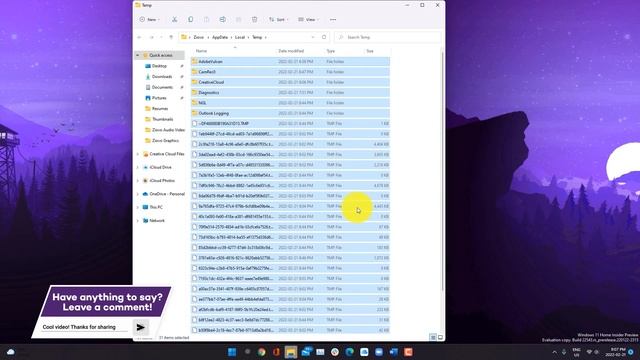Open Microsoft Office from the taskbar
This screenshot has width=640, height=360.
tap(276, 352)
